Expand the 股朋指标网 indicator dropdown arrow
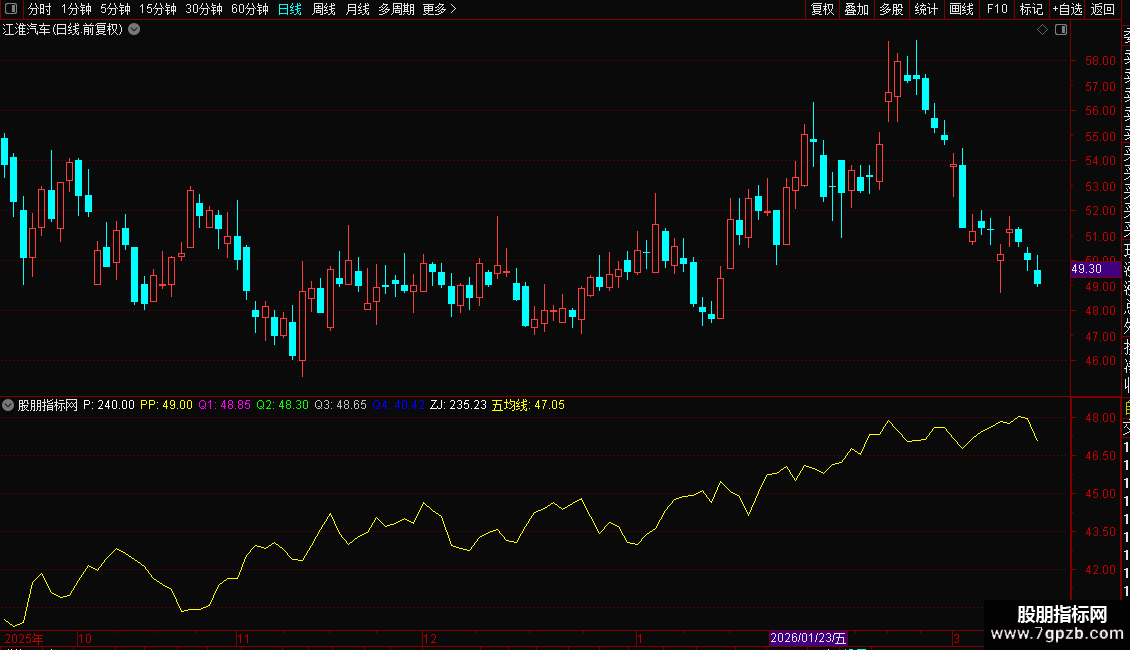Screen dimensions: 1130x650 coord(8,405)
